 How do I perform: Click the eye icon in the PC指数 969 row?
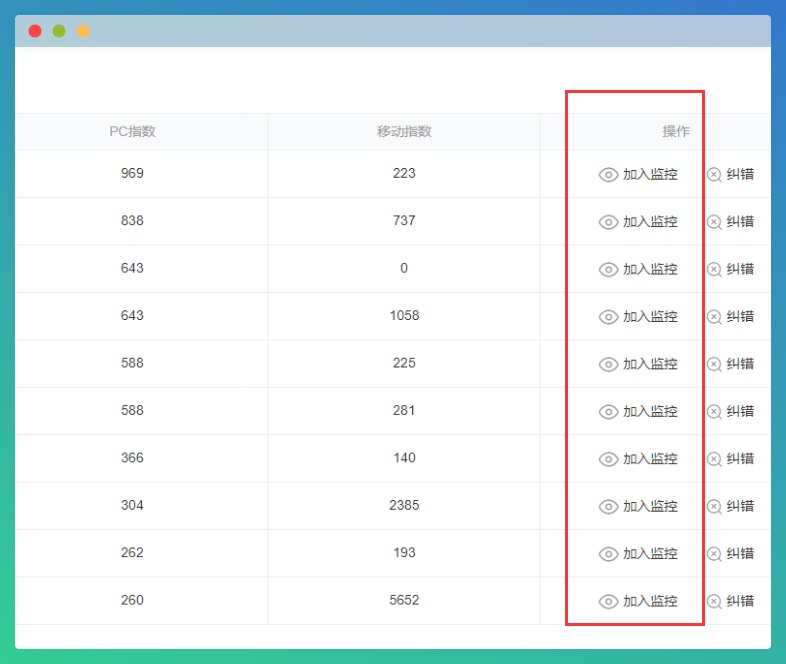tap(608, 175)
